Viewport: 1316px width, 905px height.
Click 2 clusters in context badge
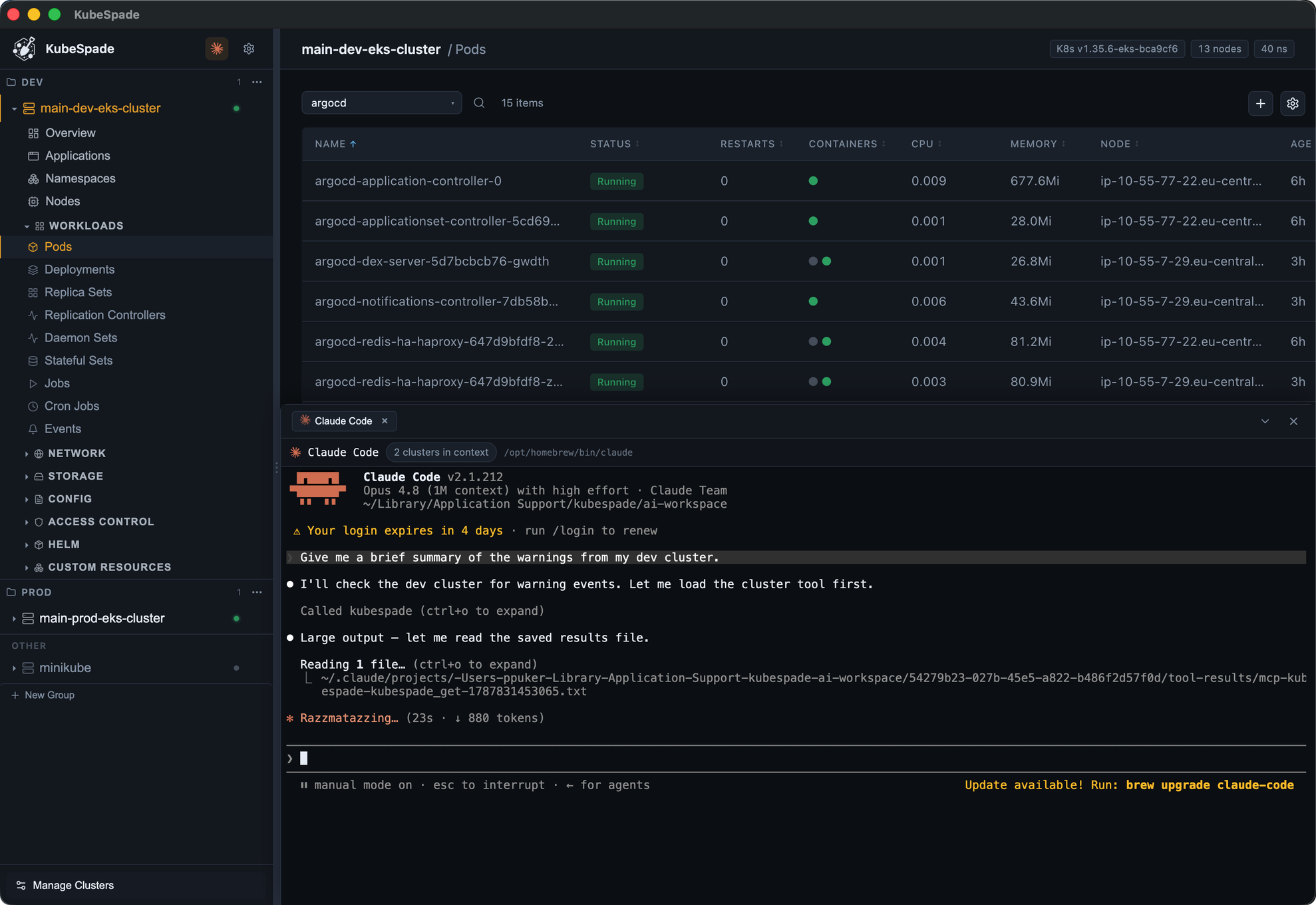coord(441,452)
